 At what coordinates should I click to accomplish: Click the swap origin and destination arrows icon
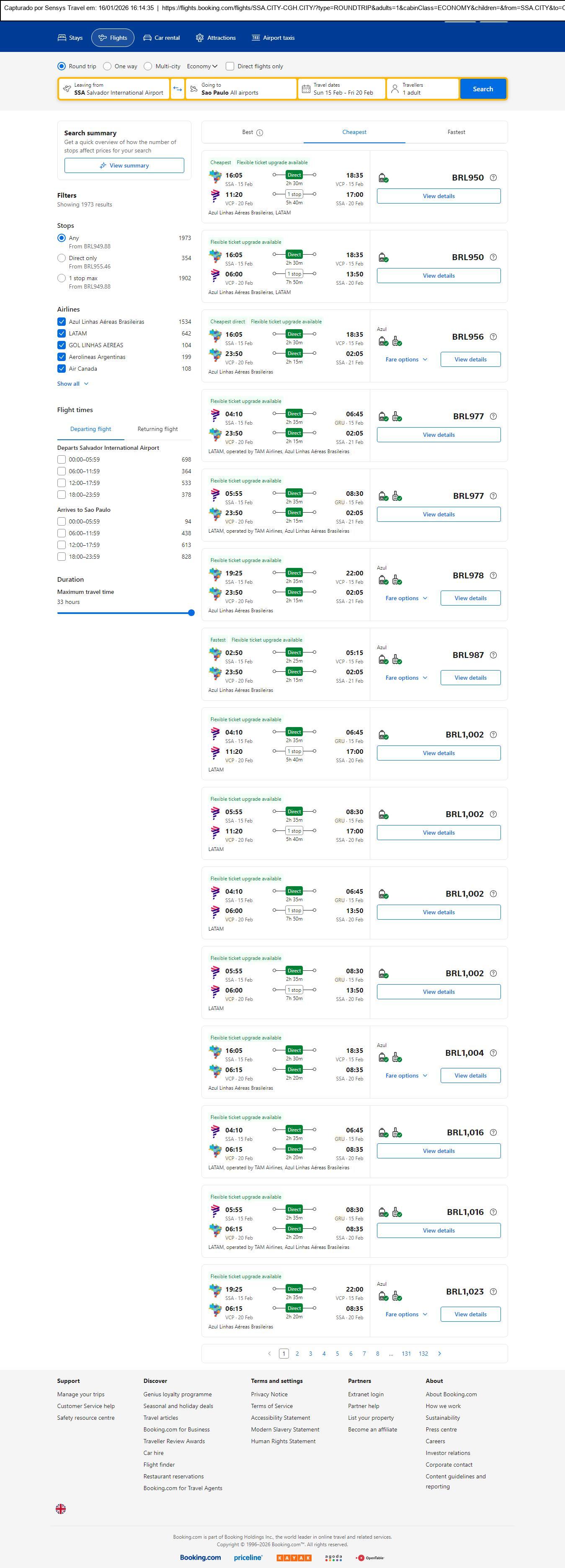point(177,89)
